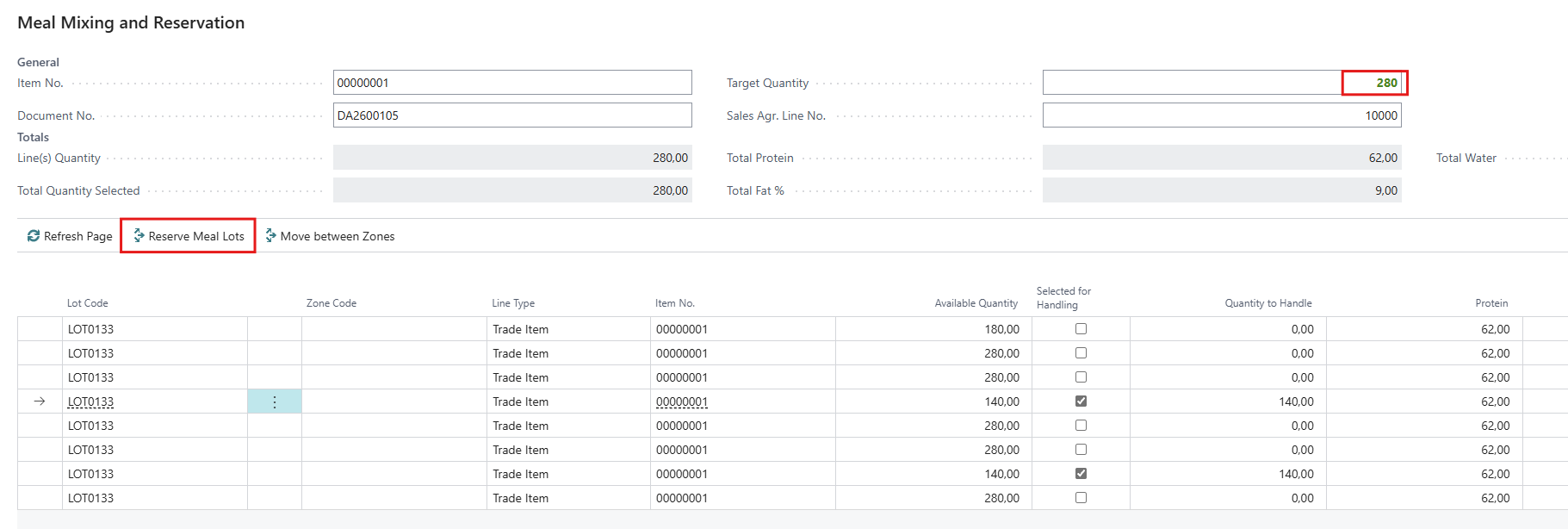Viewport: 1568px width, 529px height.
Task: Focus the Target Quantity field
Action: (1222, 83)
